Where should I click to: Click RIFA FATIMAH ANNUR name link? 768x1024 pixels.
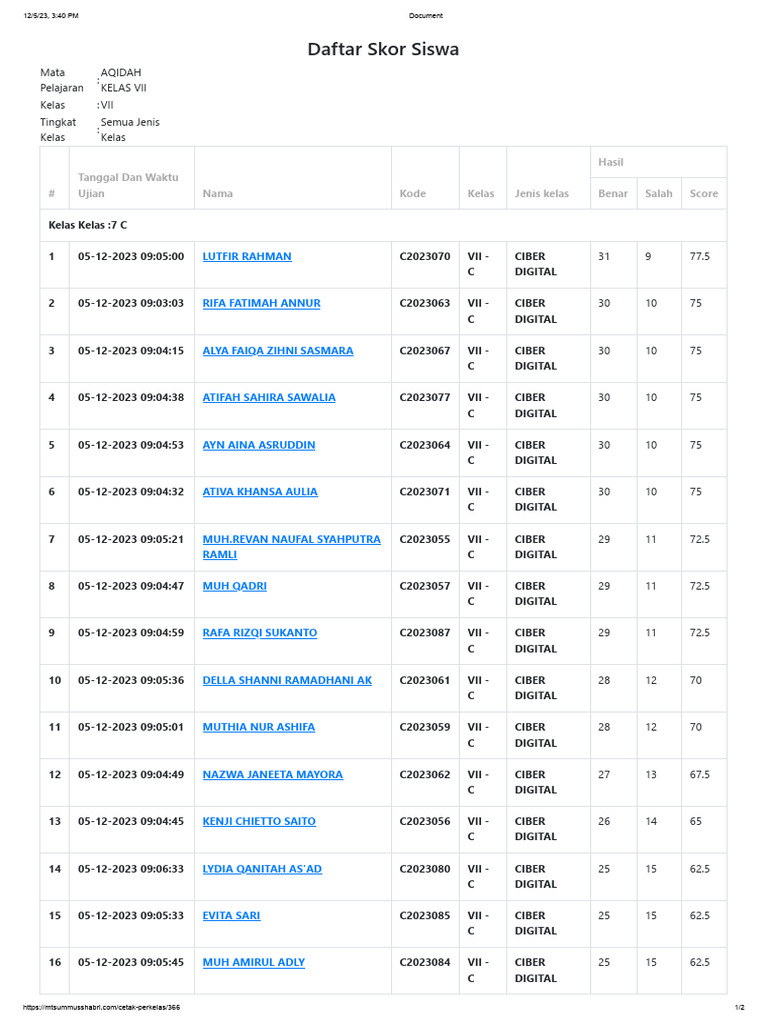[261, 303]
